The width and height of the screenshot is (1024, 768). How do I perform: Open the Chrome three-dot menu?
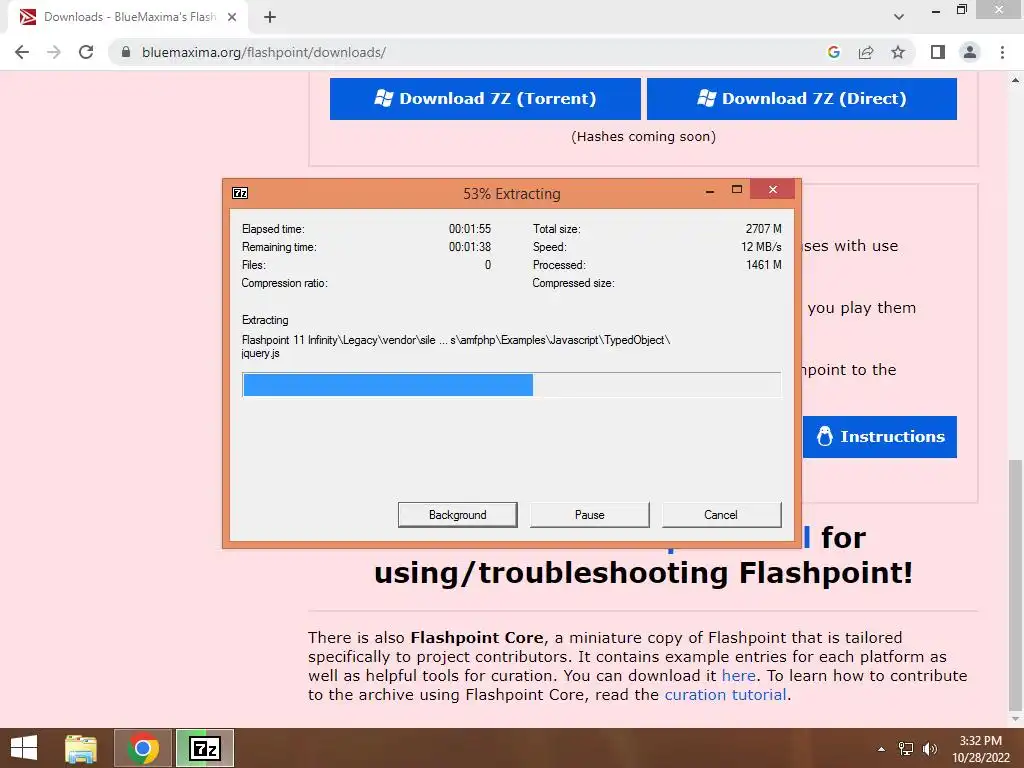pos(1002,52)
